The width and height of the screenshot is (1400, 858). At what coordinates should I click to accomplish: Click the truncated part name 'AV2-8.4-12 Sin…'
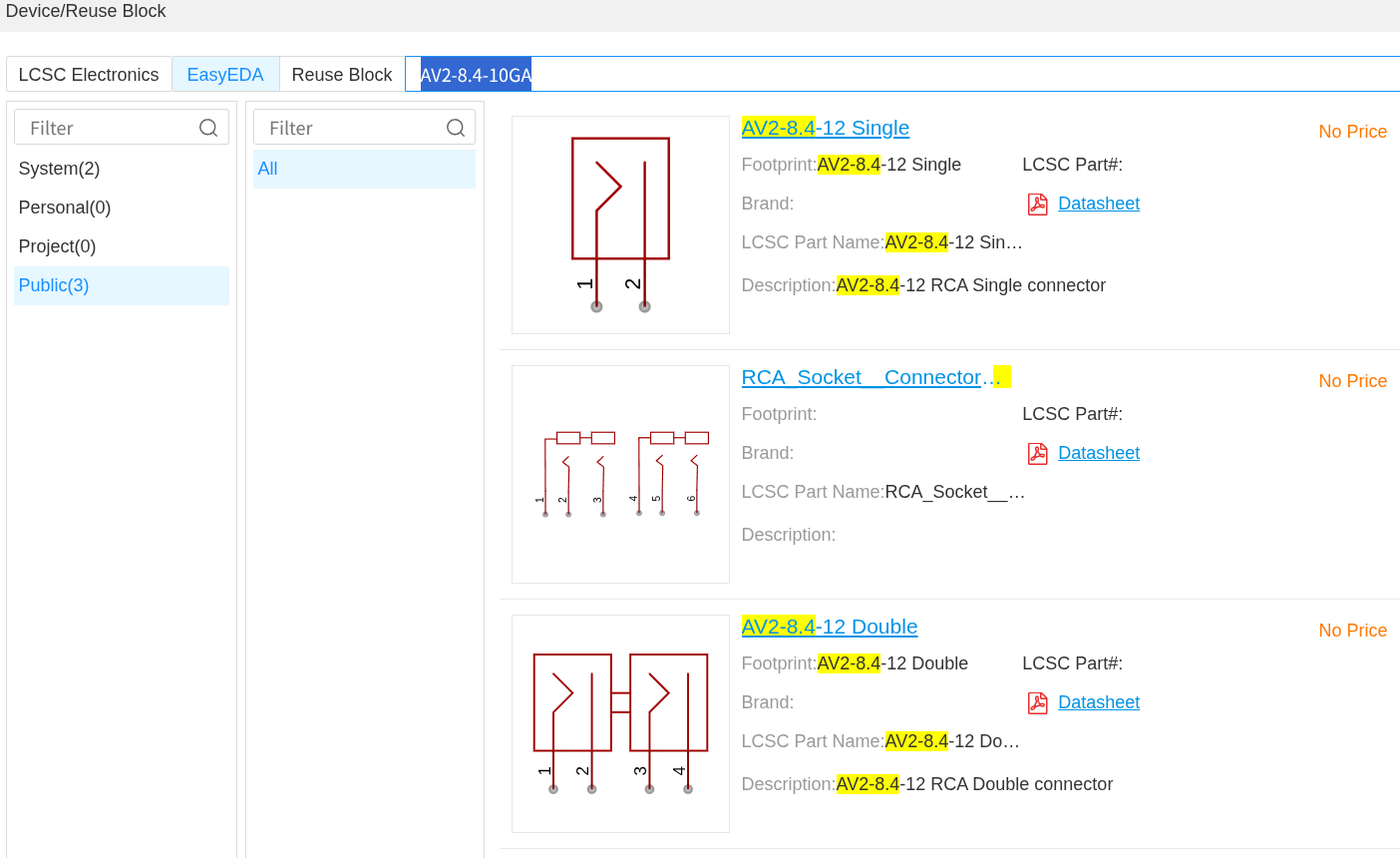click(x=954, y=242)
